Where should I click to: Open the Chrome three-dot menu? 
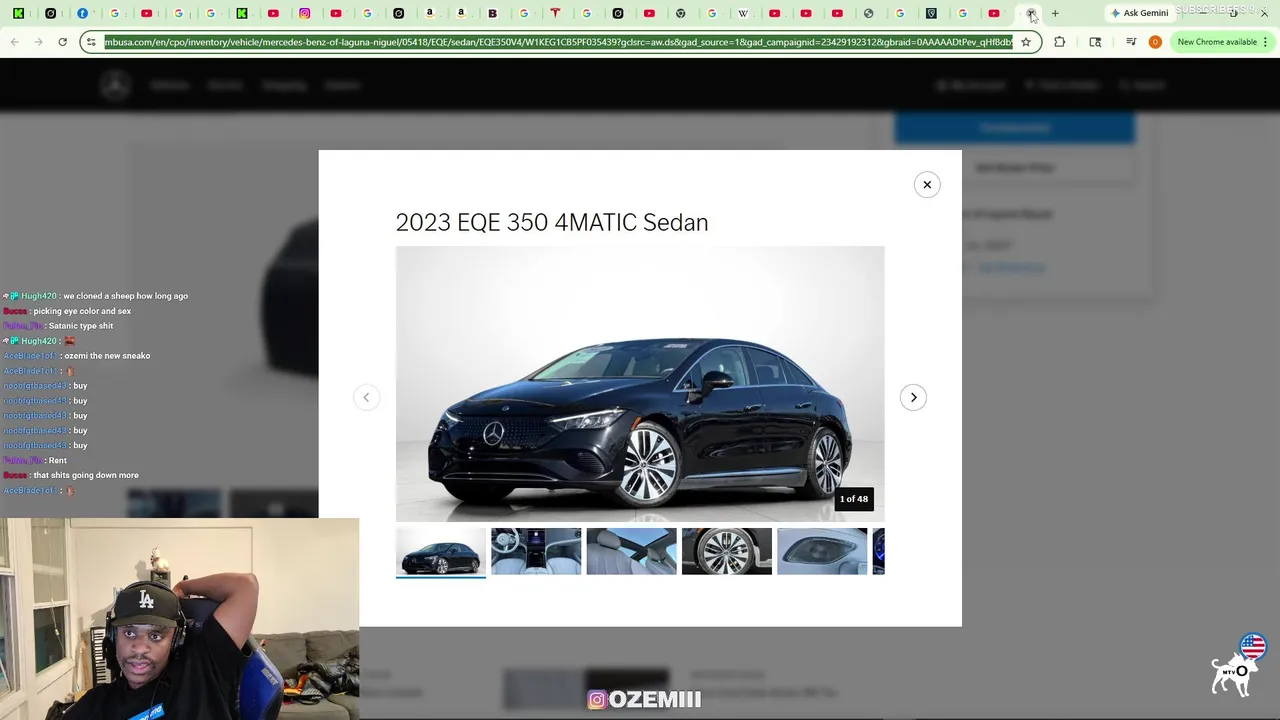click(1265, 42)
